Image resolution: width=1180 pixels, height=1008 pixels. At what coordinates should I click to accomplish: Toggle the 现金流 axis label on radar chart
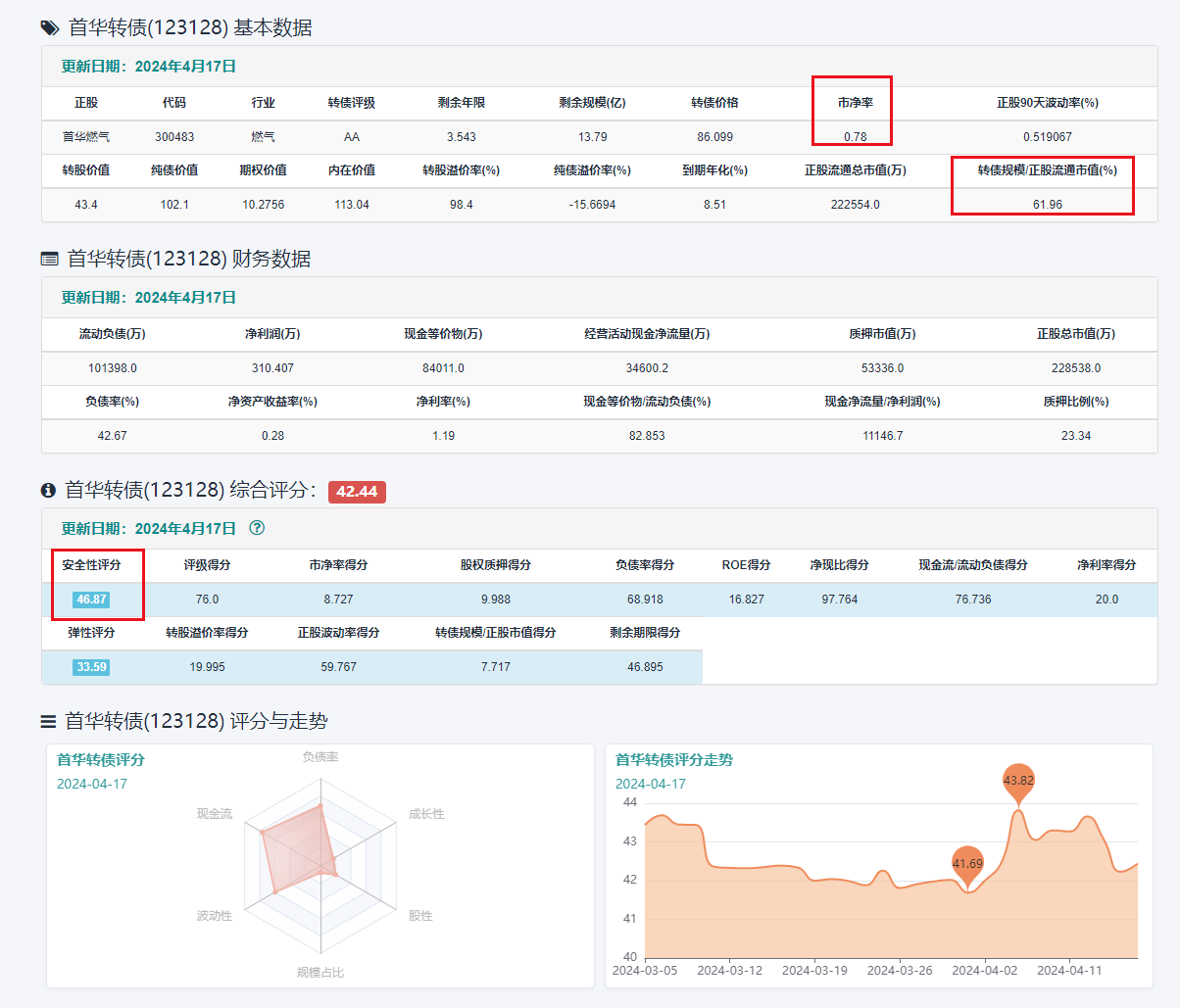tap(214, 814)
